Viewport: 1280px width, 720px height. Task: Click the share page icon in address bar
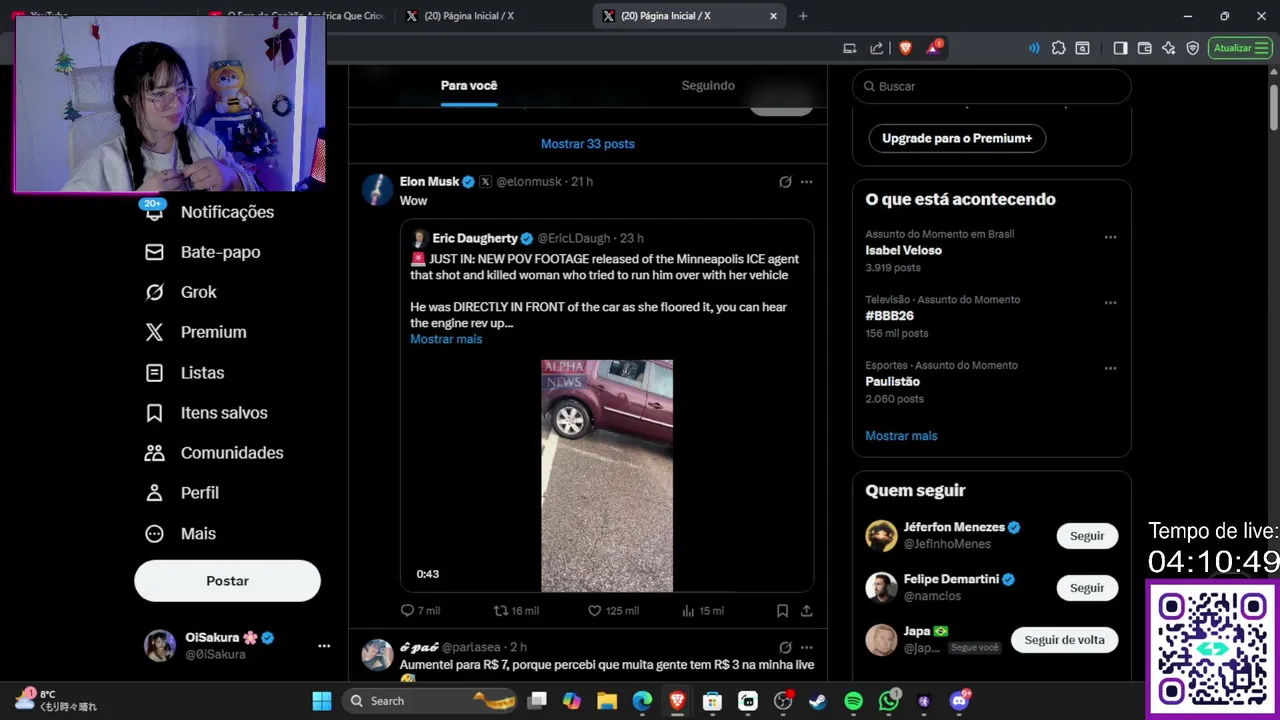[877, 48]
